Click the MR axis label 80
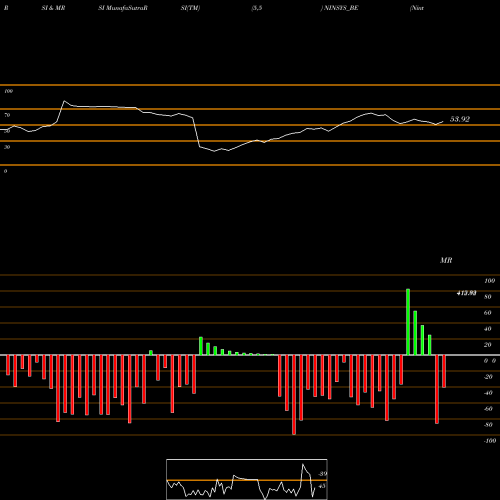Image resolution: width=500 pixels, height=500 pixels. (x=488, y=297)
